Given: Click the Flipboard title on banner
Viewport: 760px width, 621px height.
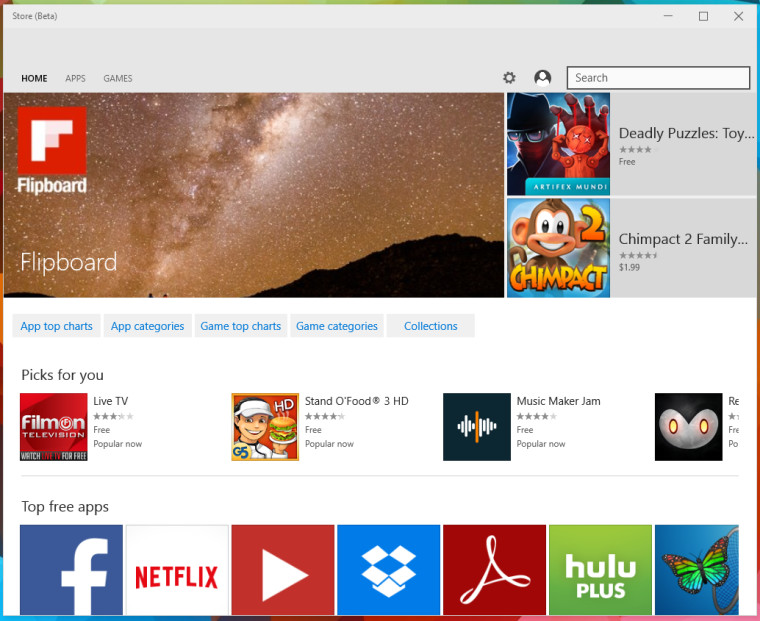Looking at the screenshot, I should point(68,262).
